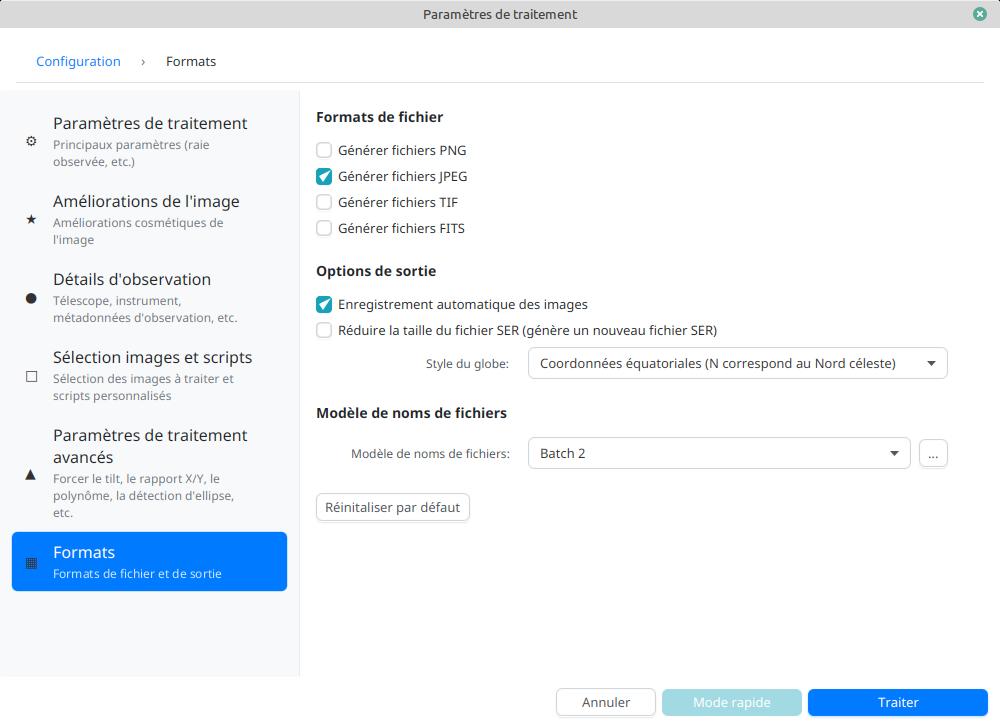The width and height of the screenshot is (1000, 728).
Task: Toggle Enregistrement automatique des images
Action: tap(324, 305)
